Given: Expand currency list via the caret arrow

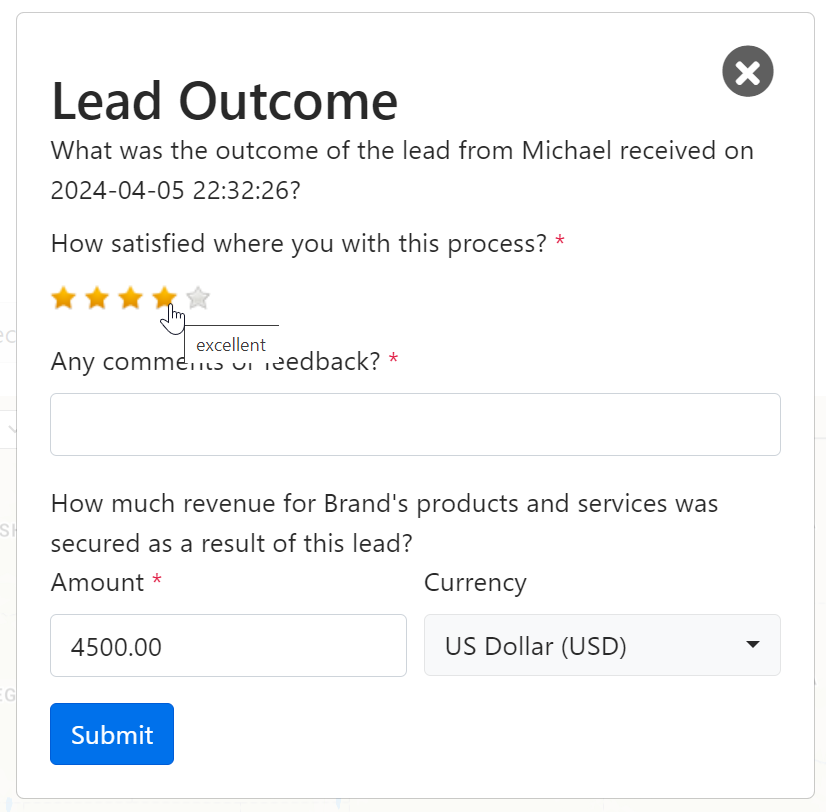Looking at the screenshot, I should click(753, 645).
